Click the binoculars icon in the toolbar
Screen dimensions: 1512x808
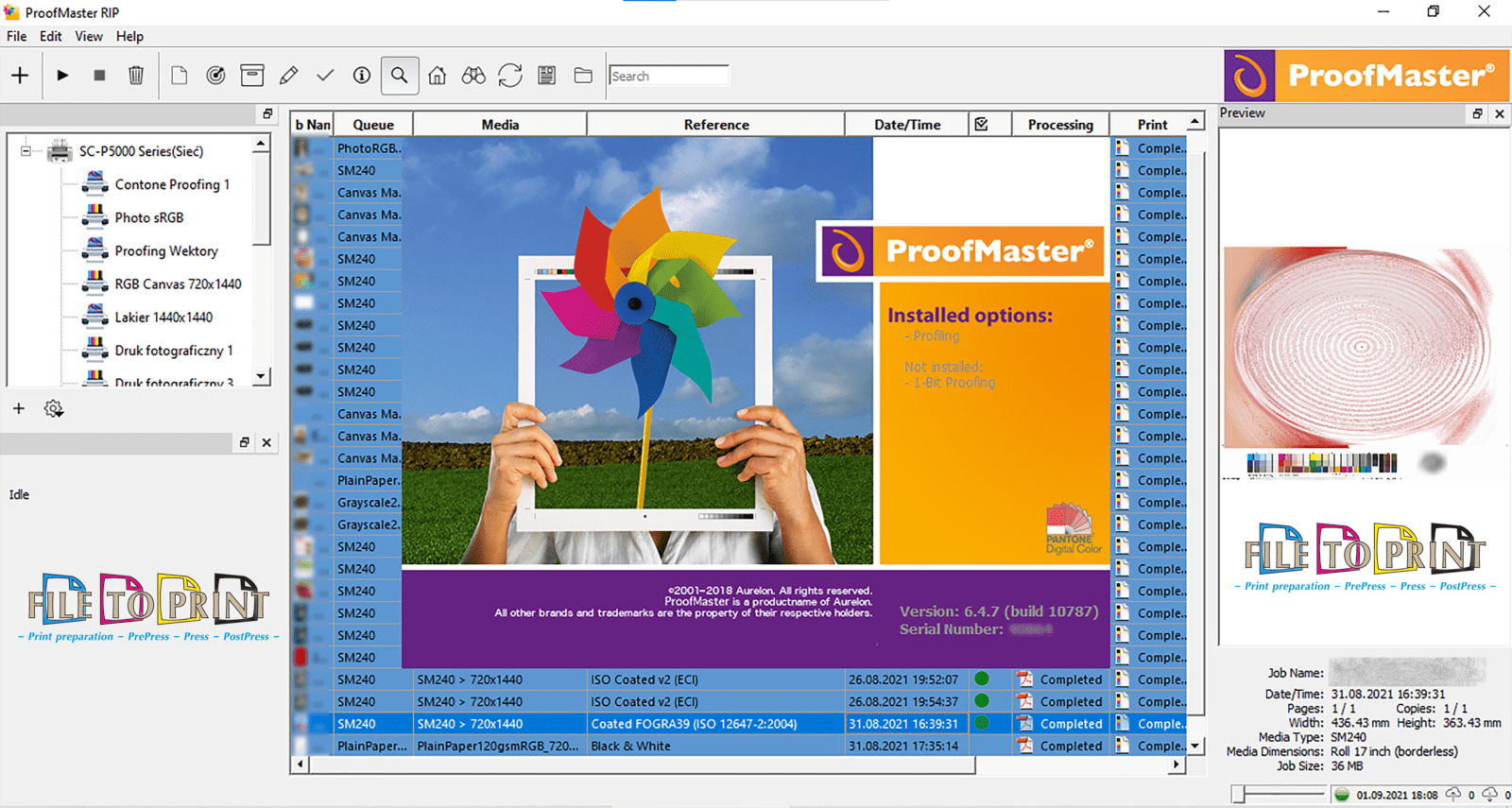click(473, 76)
